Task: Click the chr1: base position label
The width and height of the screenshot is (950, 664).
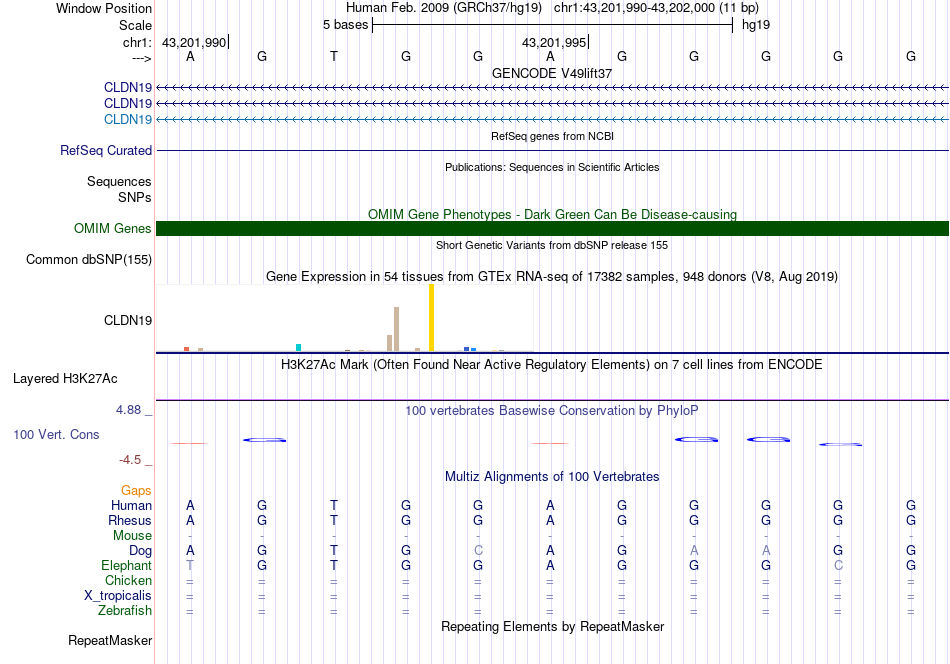Action: (x=137, y=42)
